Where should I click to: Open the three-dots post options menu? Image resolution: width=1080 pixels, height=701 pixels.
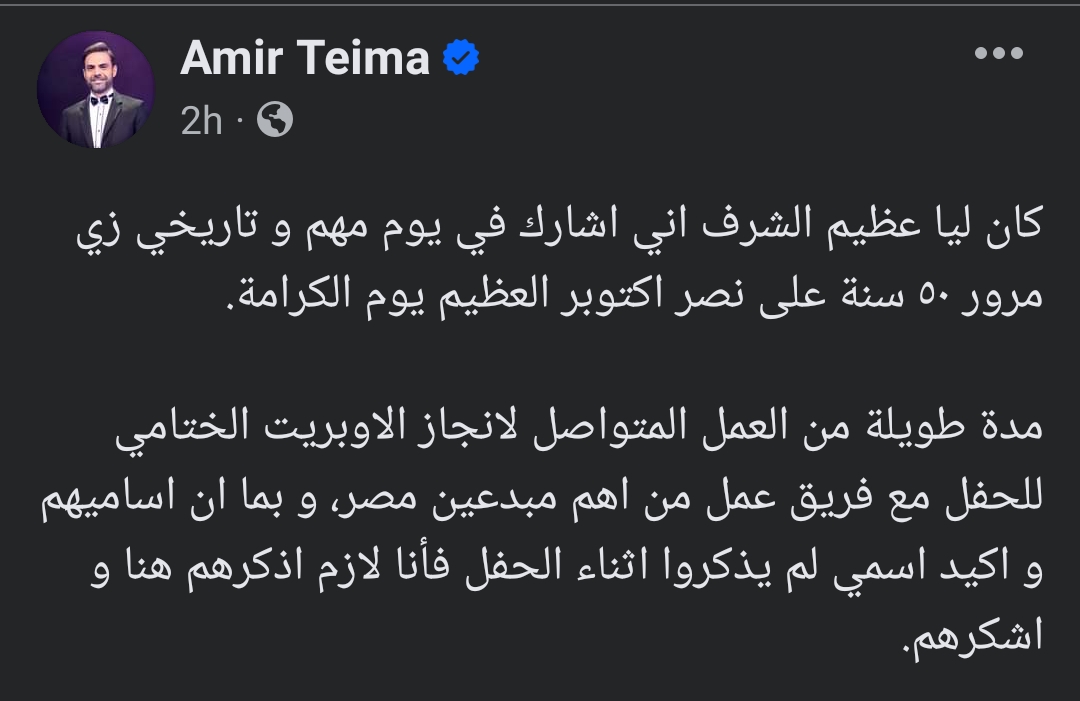(x=999, y=55)
